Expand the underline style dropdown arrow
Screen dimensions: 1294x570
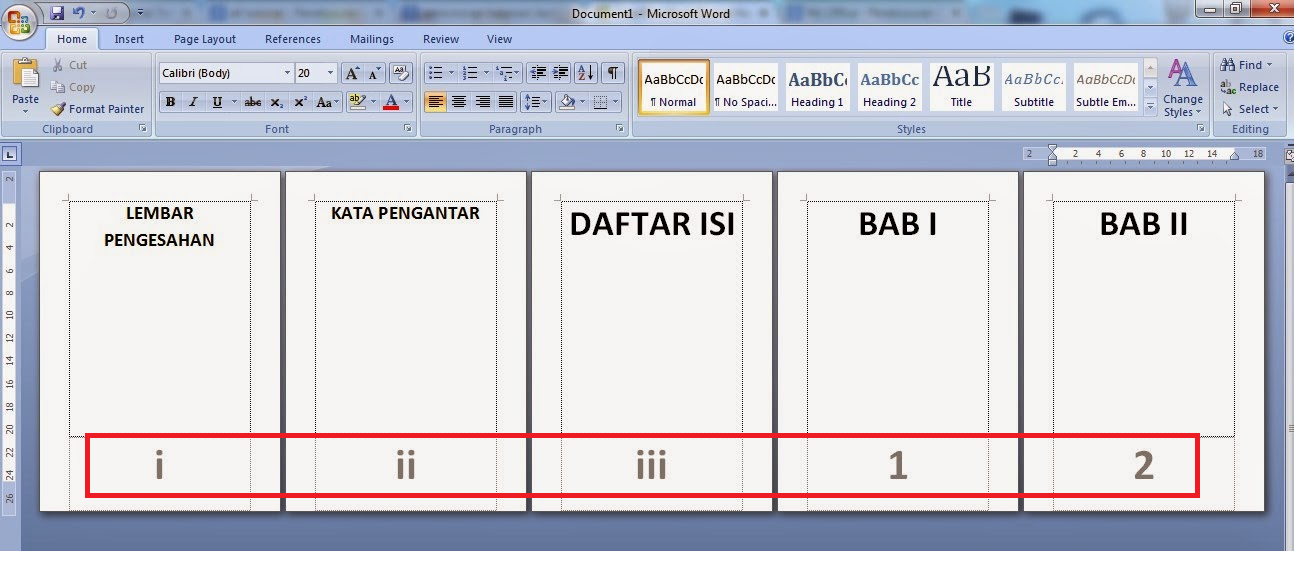[x=234, y=102]
